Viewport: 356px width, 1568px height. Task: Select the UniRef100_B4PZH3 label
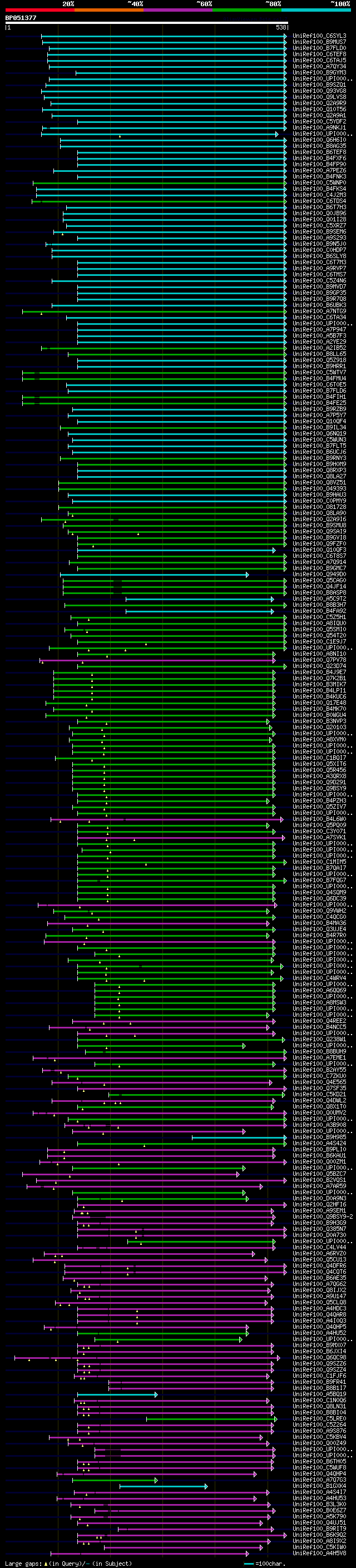(319, 801)
